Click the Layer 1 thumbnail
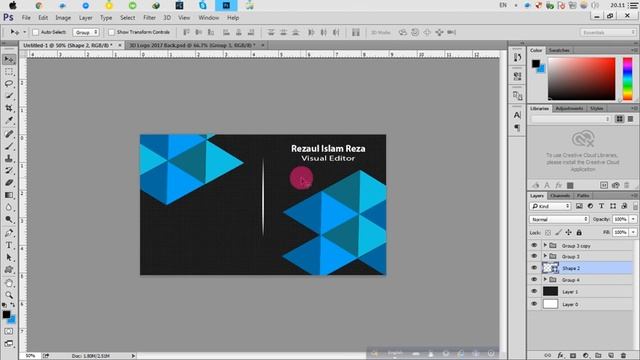The width and height of the screenshot is (640, 360). tap(550, 291)
